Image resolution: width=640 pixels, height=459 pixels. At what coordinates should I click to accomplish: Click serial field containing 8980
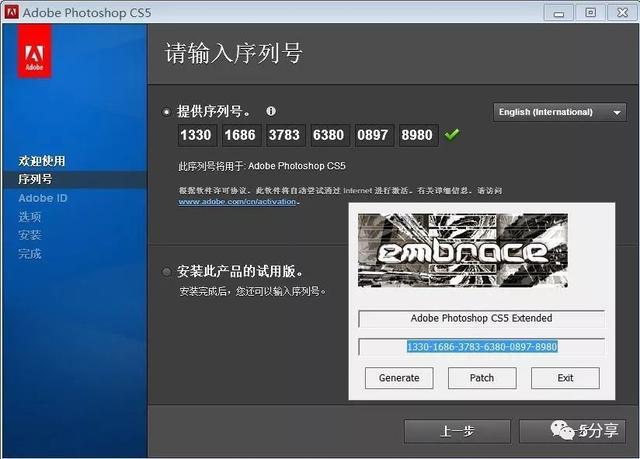point(418,135)
